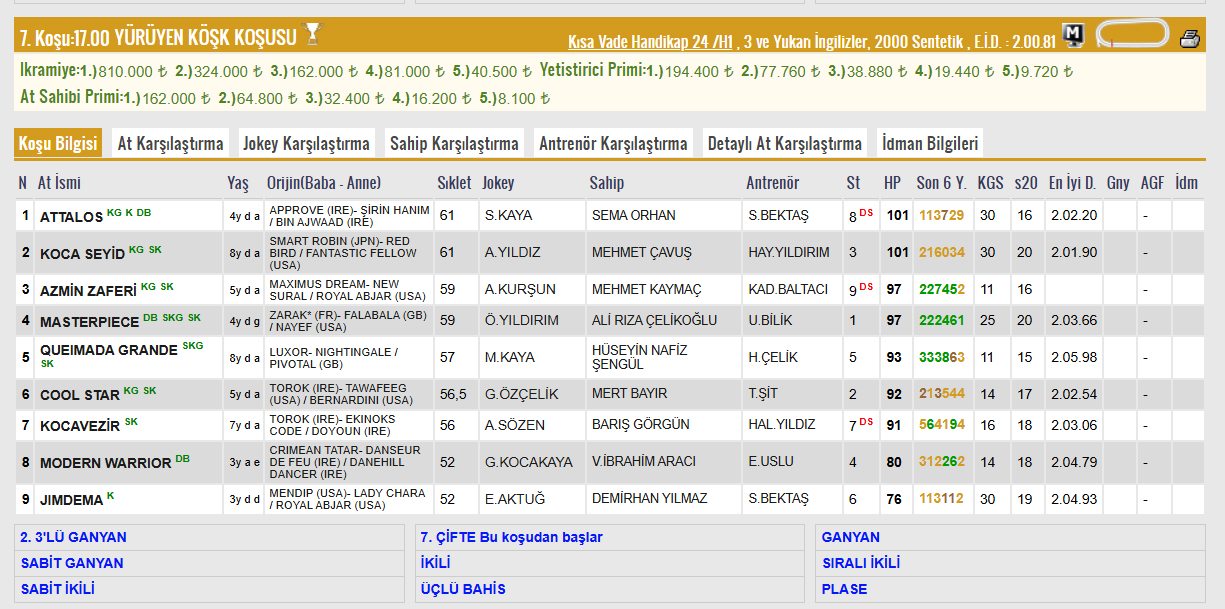
Task: Show the Detaylı At Karşılaştırma tab
Action: [784, 143]
